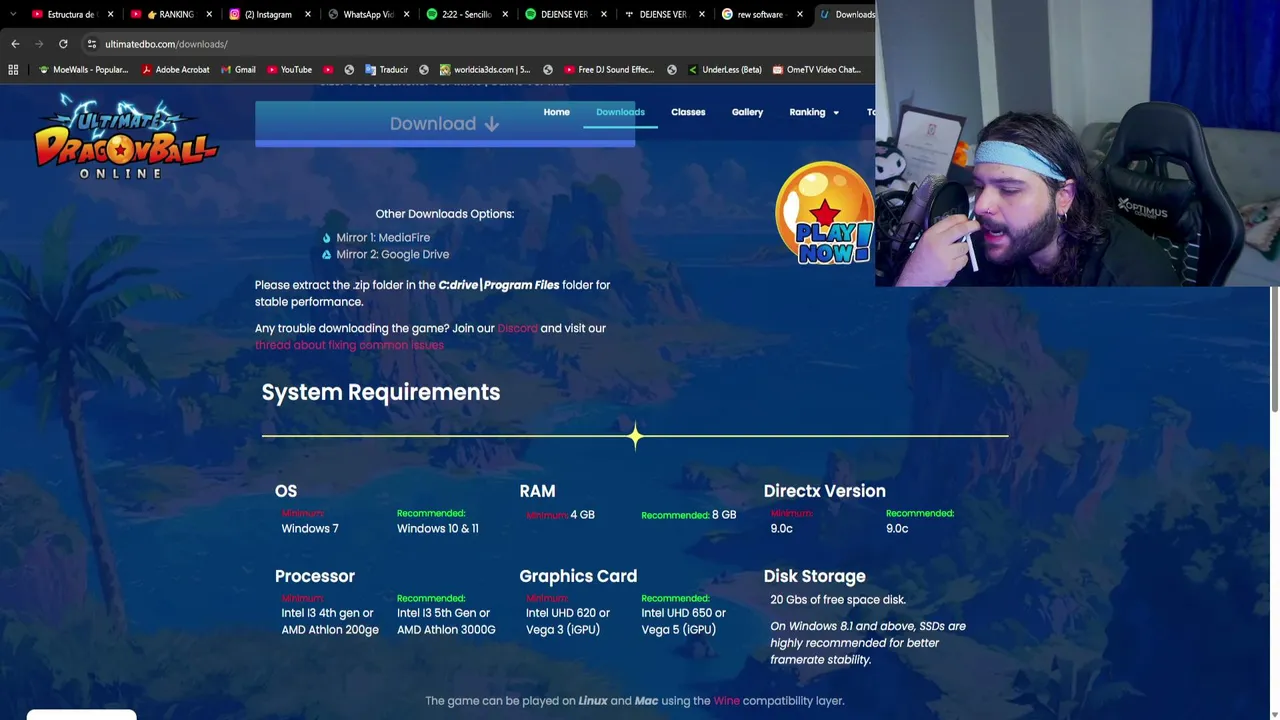Open the Traducir bookmark
1280x720 pixels.
[x=386, y=70]
